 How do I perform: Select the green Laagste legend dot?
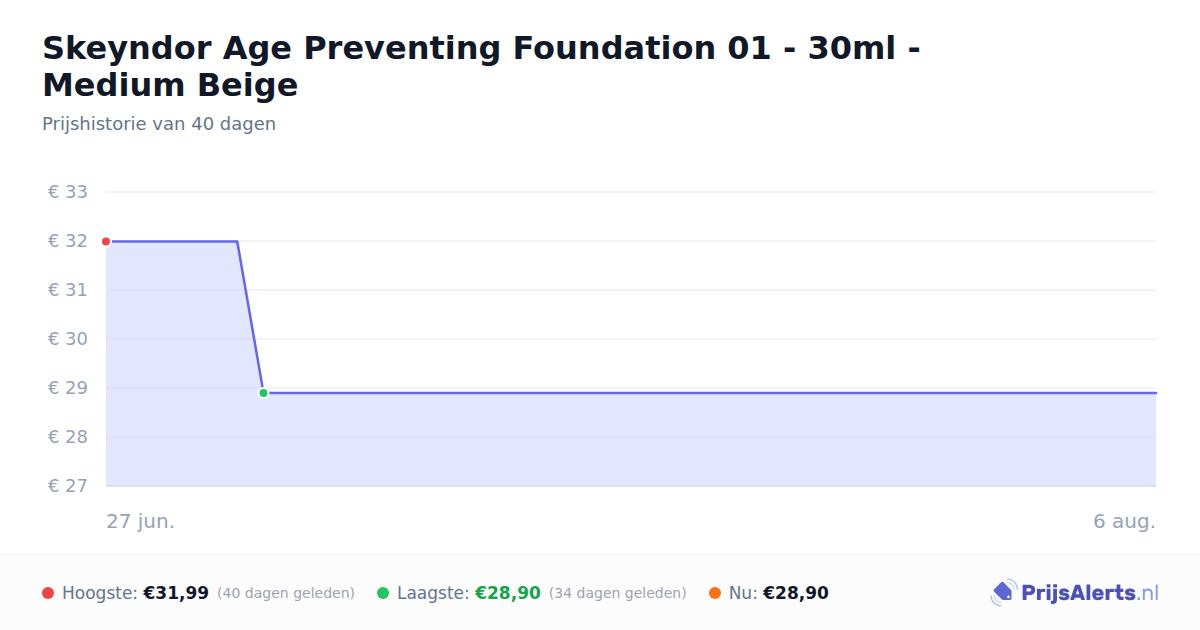pyautogui.click(x=383, y=593)
